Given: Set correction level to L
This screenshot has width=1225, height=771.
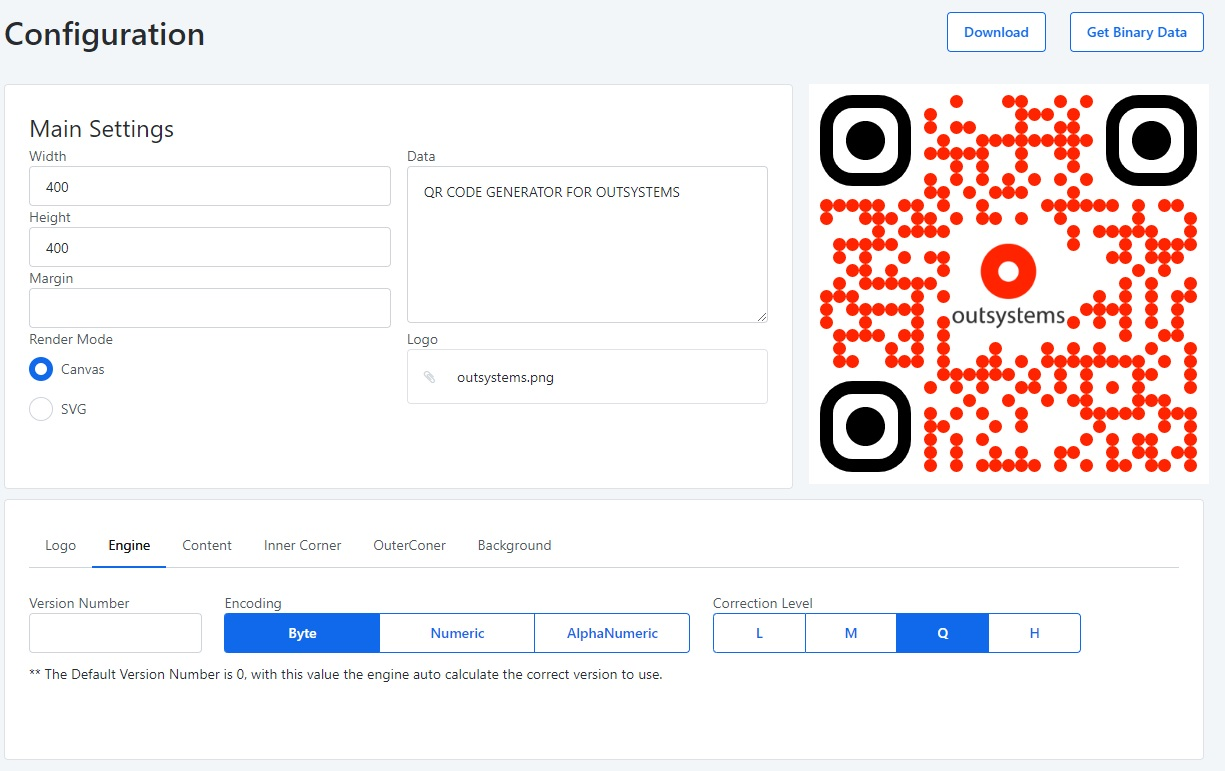Looking at the screenshot, I should (759, 632).
